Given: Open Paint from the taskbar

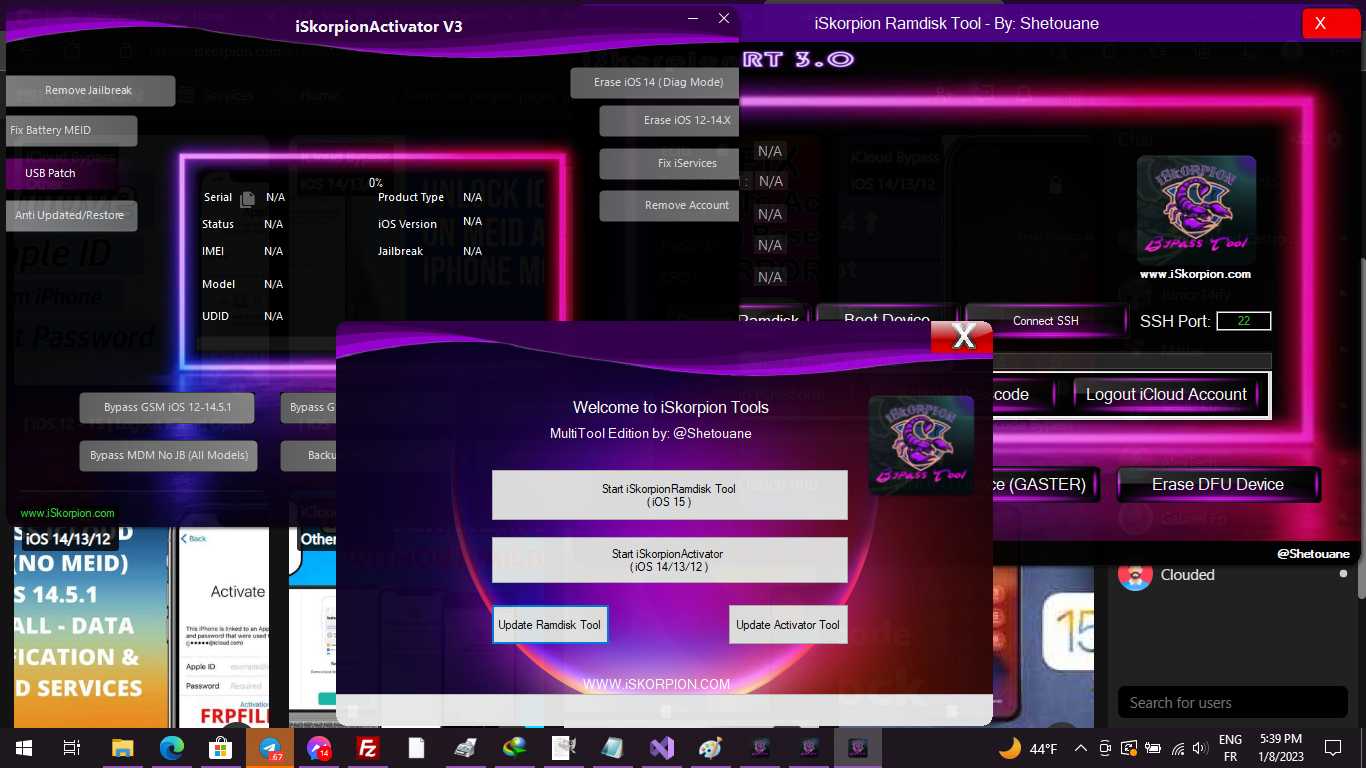Looking at the screenshot, I should click(711, 748).
